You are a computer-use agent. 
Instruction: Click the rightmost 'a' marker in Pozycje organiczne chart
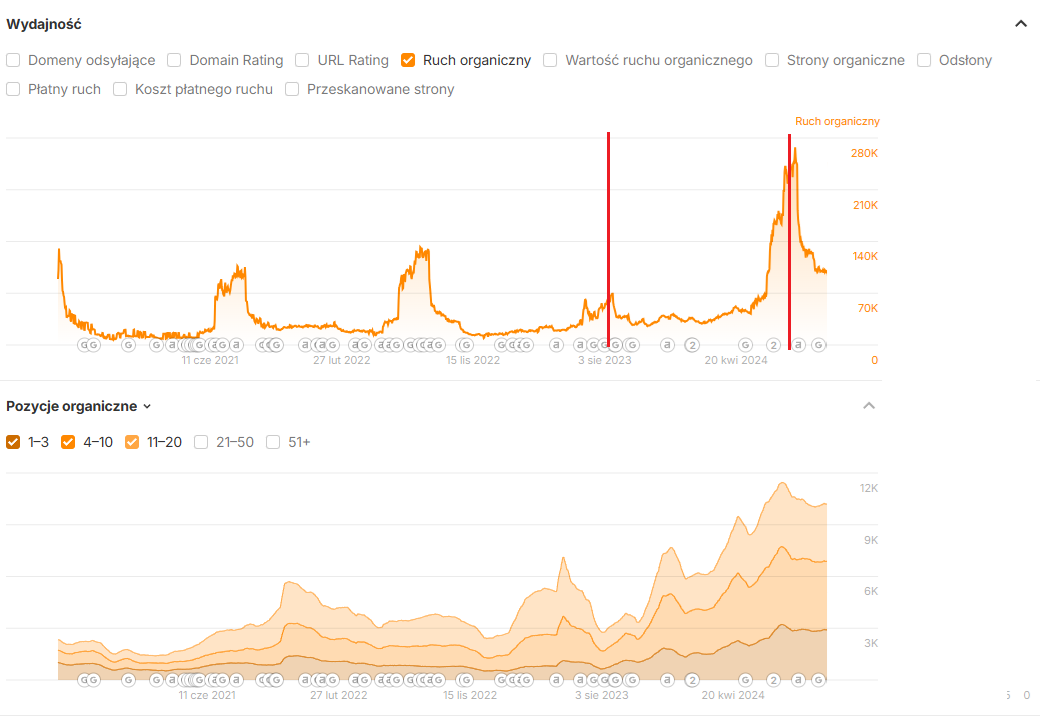(797, 680)
